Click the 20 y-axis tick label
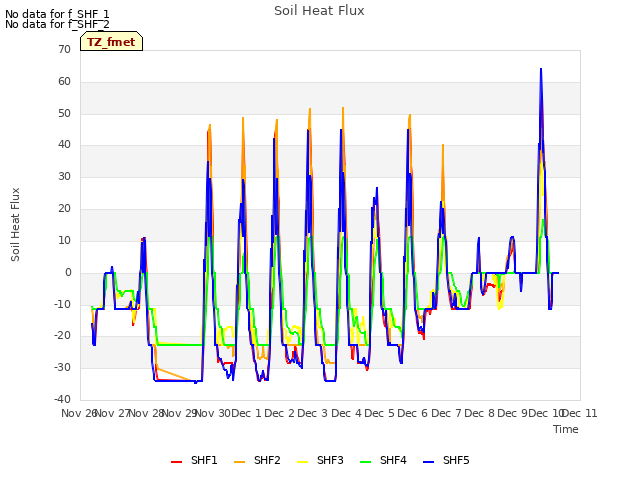 tap(64, 208)
